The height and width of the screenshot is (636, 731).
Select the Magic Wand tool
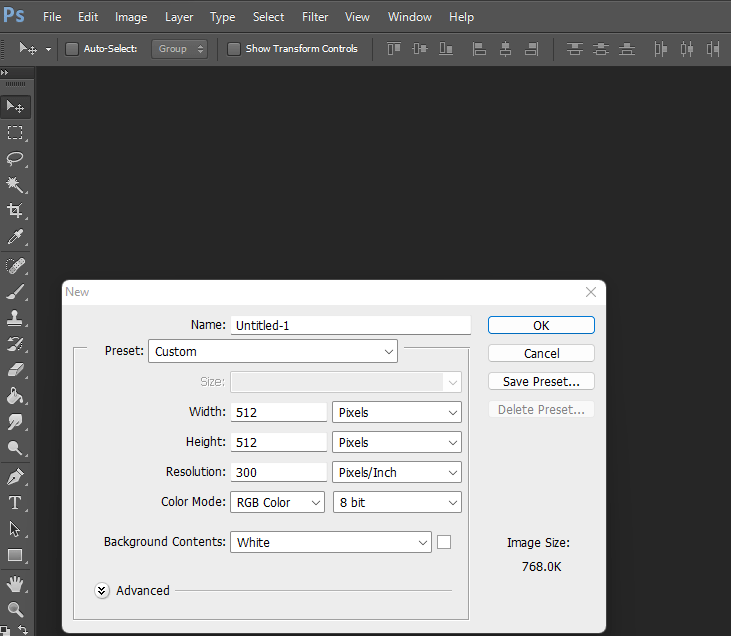(x=15, y=185)
